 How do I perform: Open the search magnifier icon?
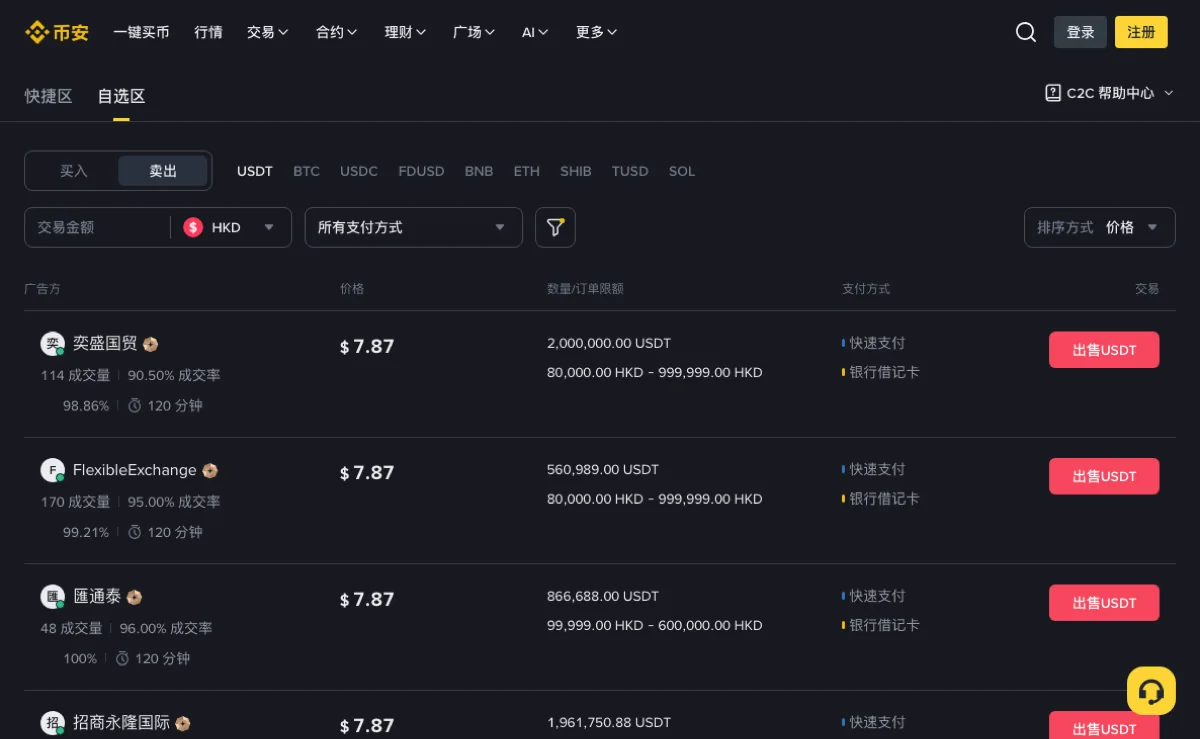point(1026,32)
